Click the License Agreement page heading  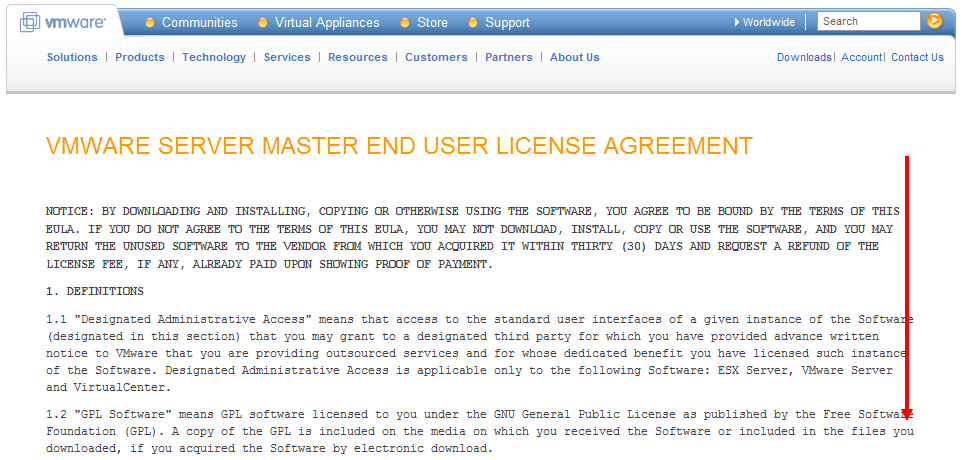[399, 146]
